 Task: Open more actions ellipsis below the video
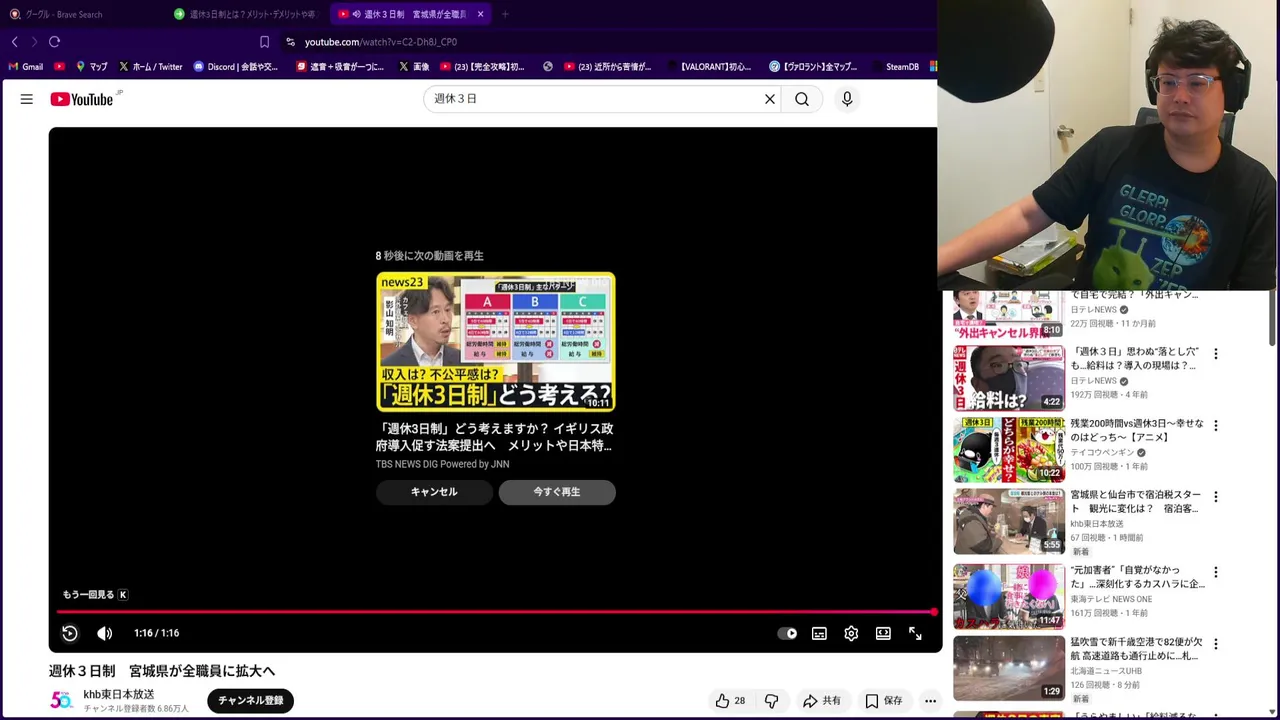pos(930,701)
